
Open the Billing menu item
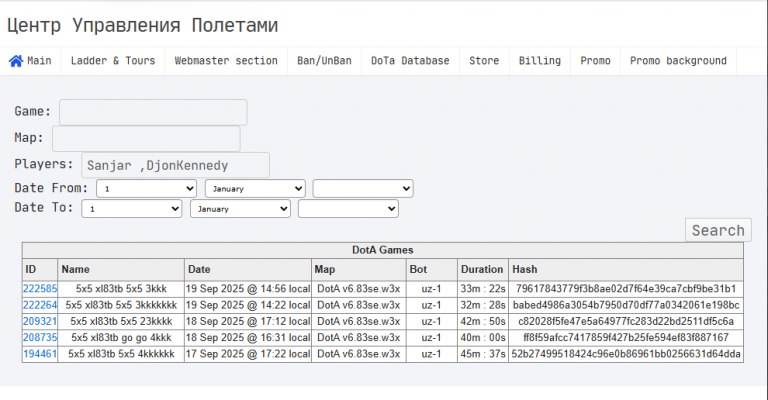click(540, 61)
